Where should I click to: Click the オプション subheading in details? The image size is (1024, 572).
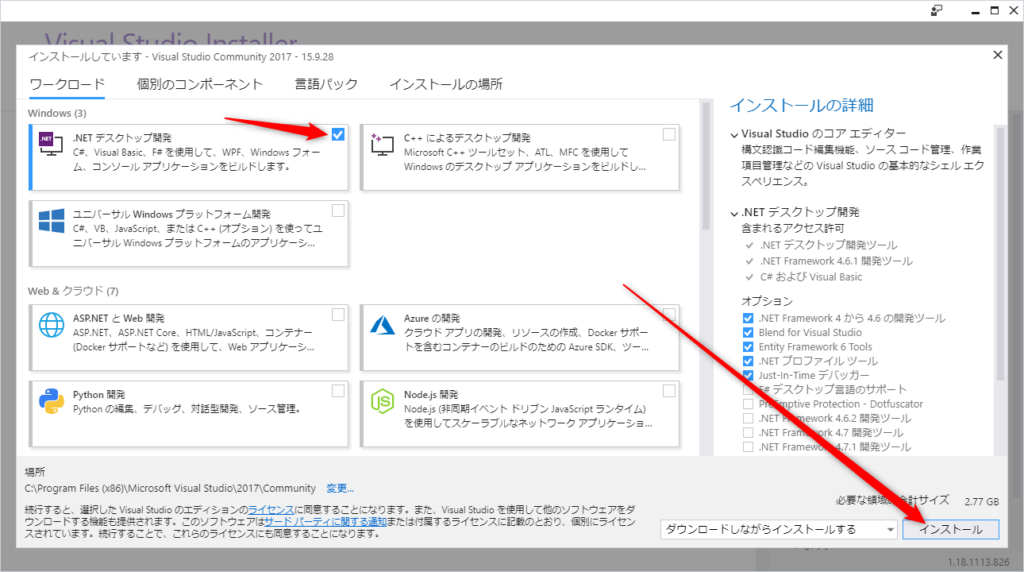click(x=767, y=301)
